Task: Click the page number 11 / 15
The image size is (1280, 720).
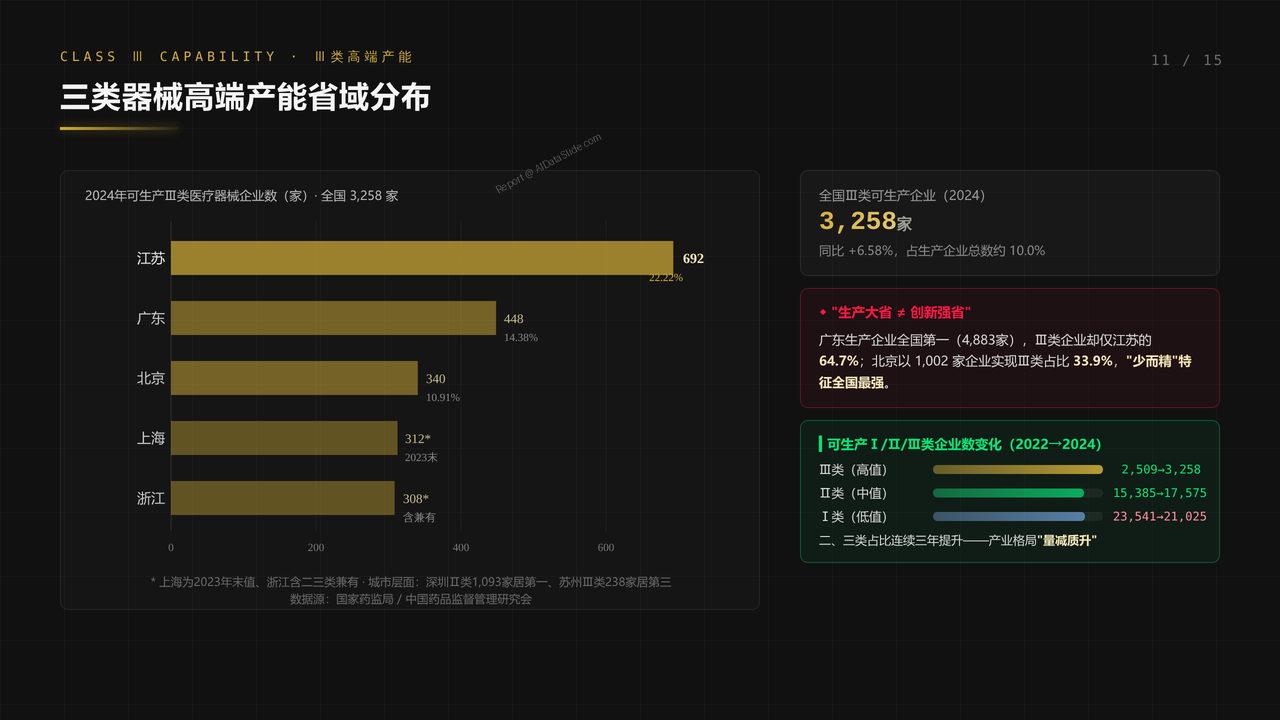Action: pos(1187,60)
